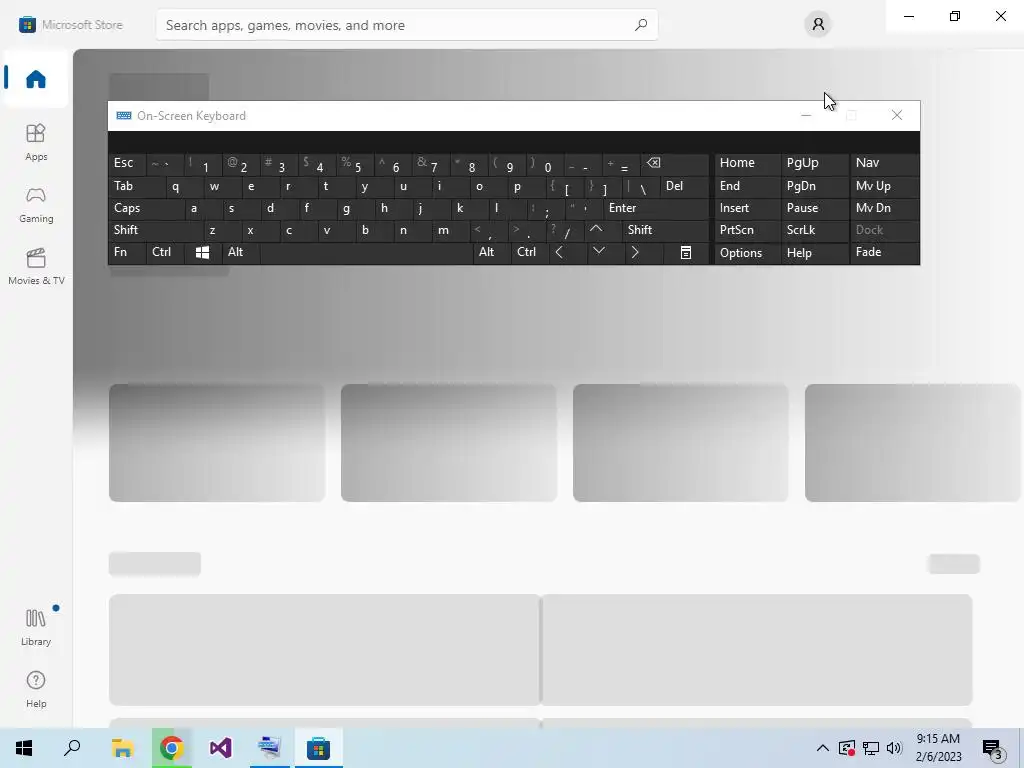1024x768 pixels.
Task: Toggle the ScrLk key
Action: point(814,230)
